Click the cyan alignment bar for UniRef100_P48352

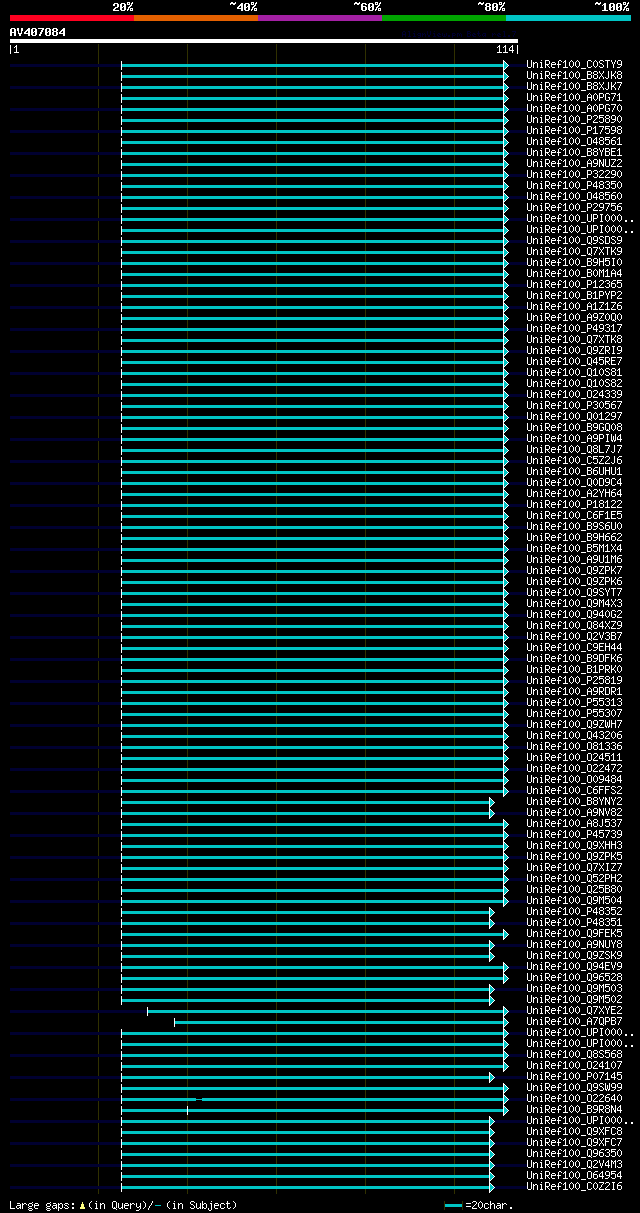pyautogui.click(x=308, y=911)
